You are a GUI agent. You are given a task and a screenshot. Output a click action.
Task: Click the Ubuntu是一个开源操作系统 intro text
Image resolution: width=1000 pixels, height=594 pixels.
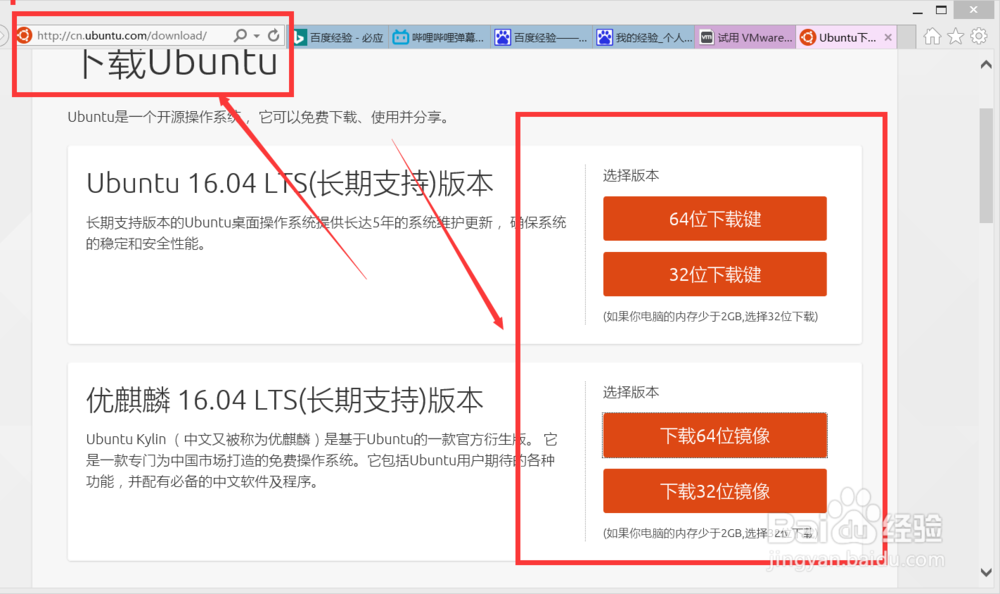coord(259,117)
